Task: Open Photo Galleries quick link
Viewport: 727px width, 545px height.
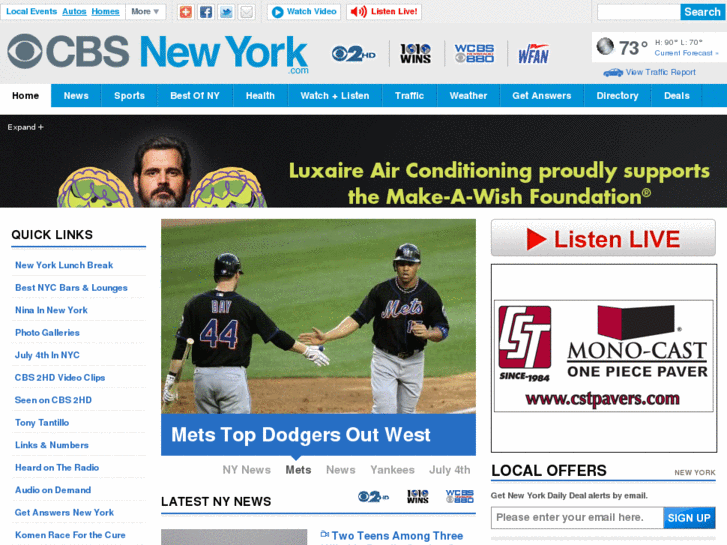Action: [x=47, y=333]
